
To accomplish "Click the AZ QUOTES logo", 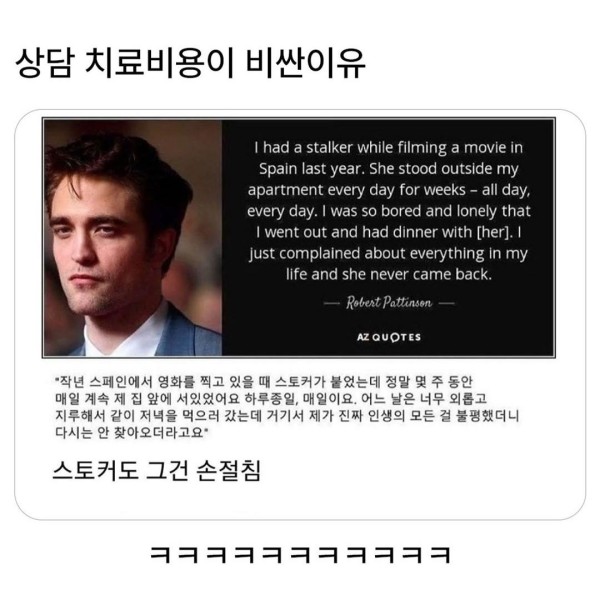I will (389, 337).
